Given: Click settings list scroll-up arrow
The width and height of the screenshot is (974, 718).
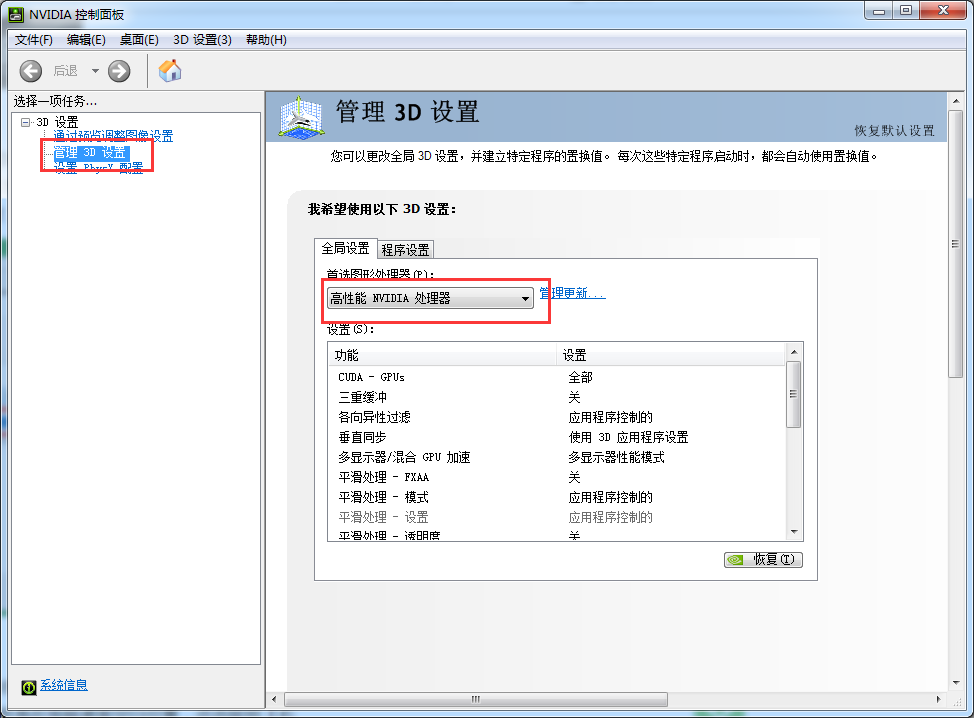Looking at the screenshot, I should point(794,352).
